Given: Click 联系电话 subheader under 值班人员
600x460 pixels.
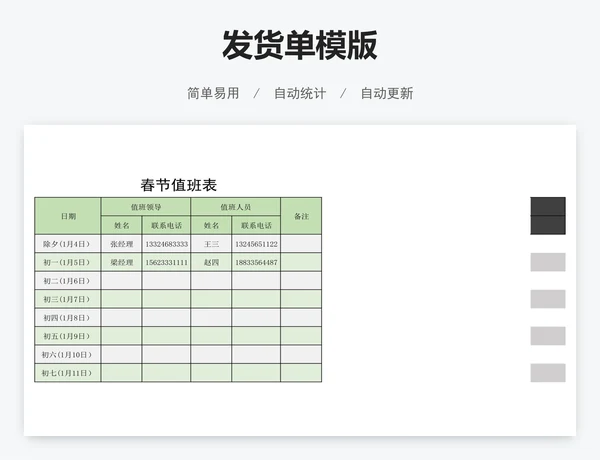Looking at the screenshot, I should pyautogui.click(x=256, y=225).
